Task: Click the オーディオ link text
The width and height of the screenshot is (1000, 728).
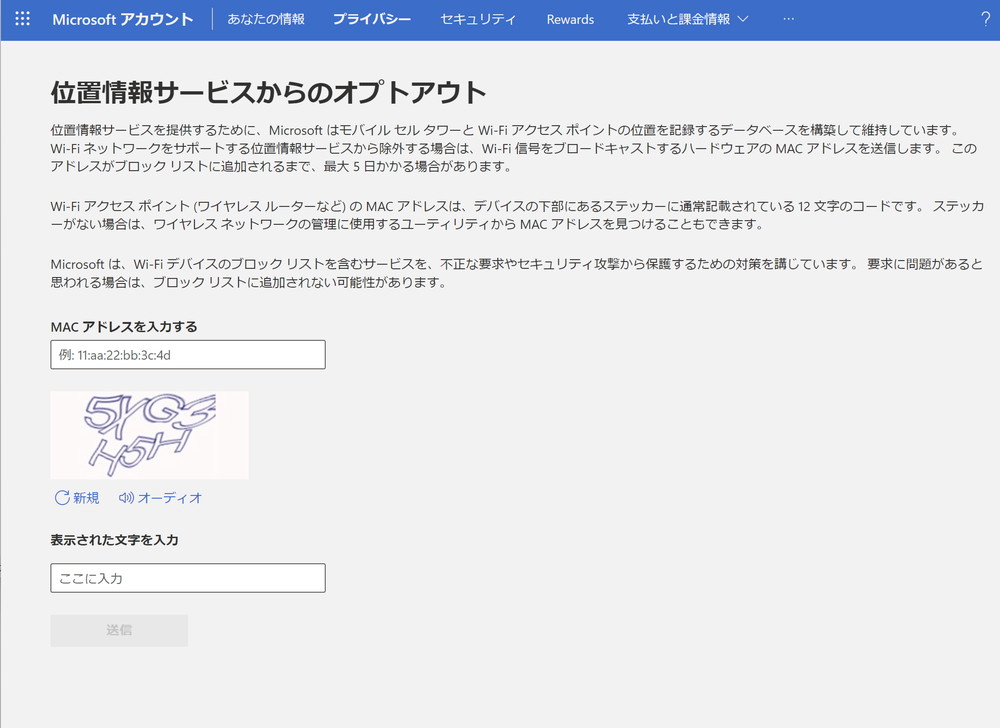Action: [170, 497]
